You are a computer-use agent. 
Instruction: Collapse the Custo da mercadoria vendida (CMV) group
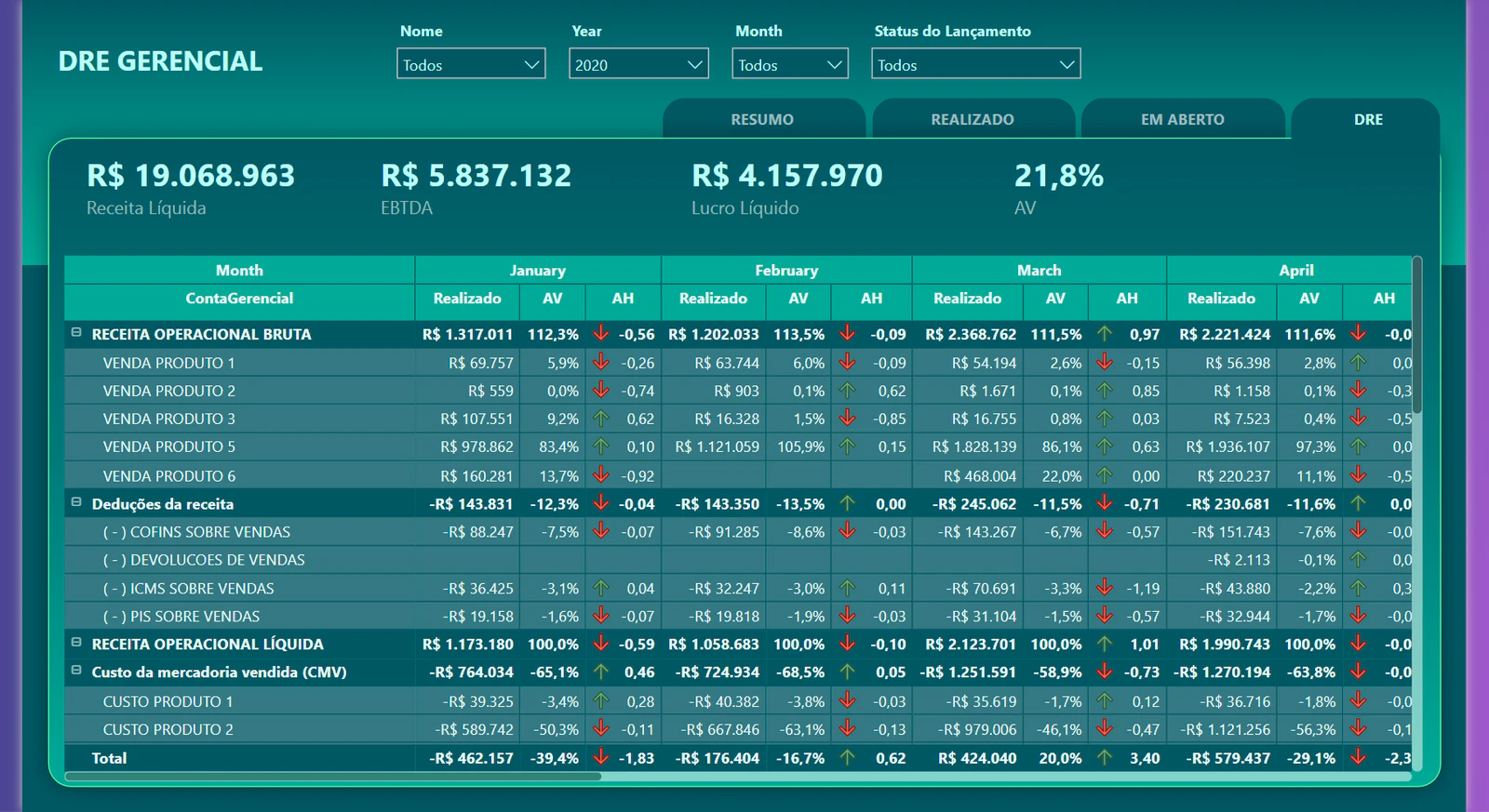76,670
